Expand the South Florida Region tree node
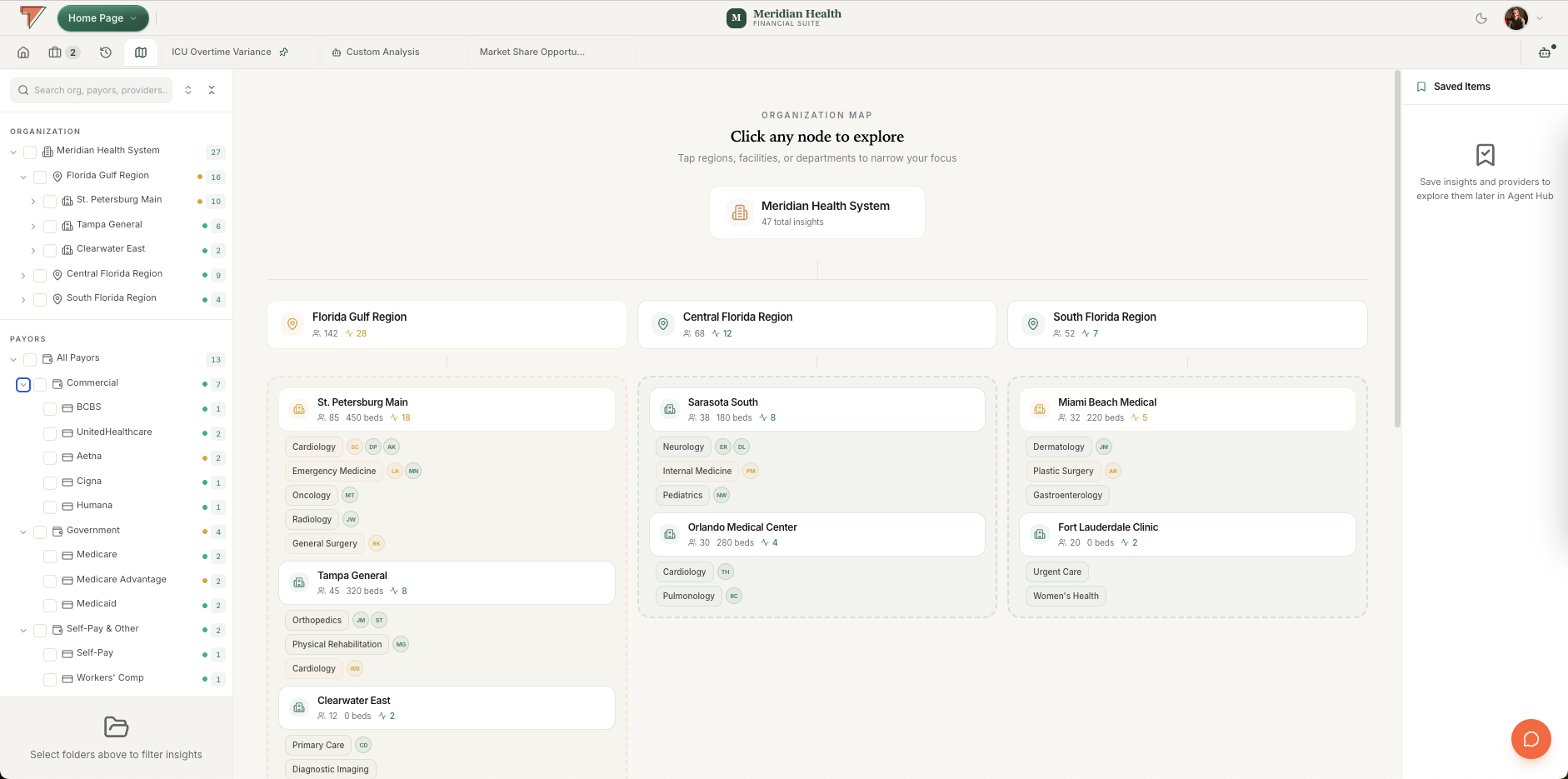The height and width of the screenshot is (779, 1568). 23,299
